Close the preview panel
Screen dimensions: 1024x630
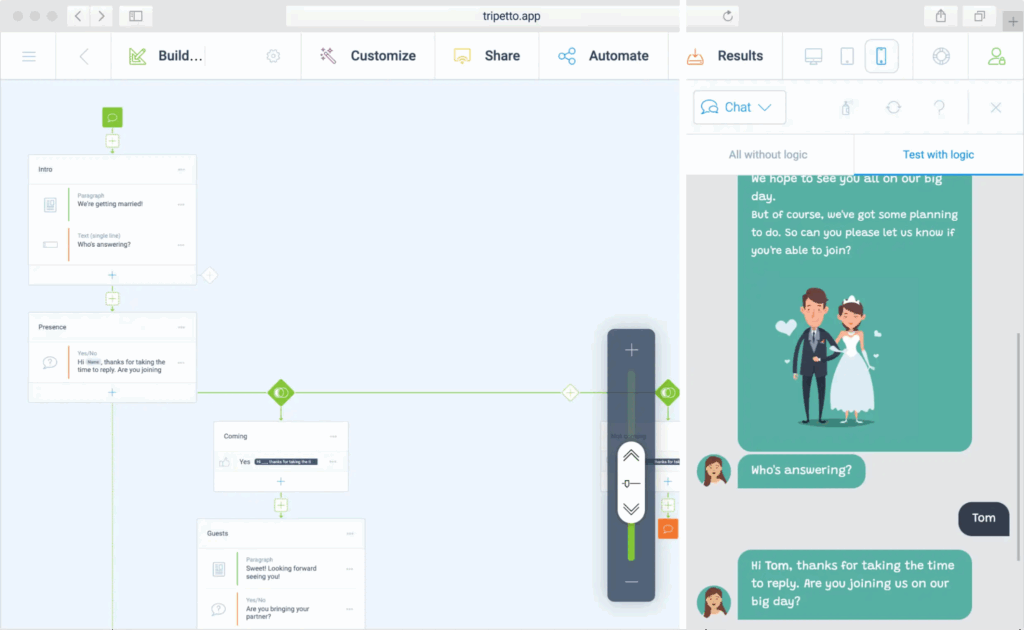[x=995, y=108]
